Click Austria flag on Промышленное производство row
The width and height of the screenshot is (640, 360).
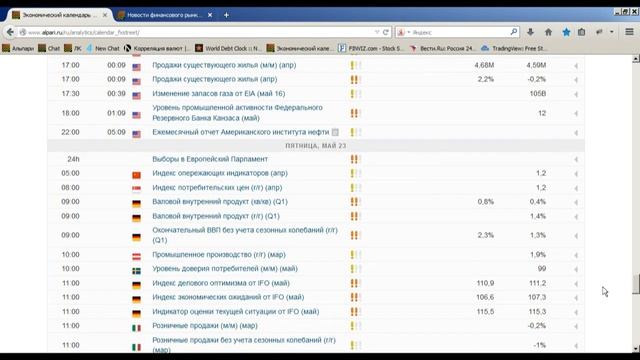[x=136, y=256]
